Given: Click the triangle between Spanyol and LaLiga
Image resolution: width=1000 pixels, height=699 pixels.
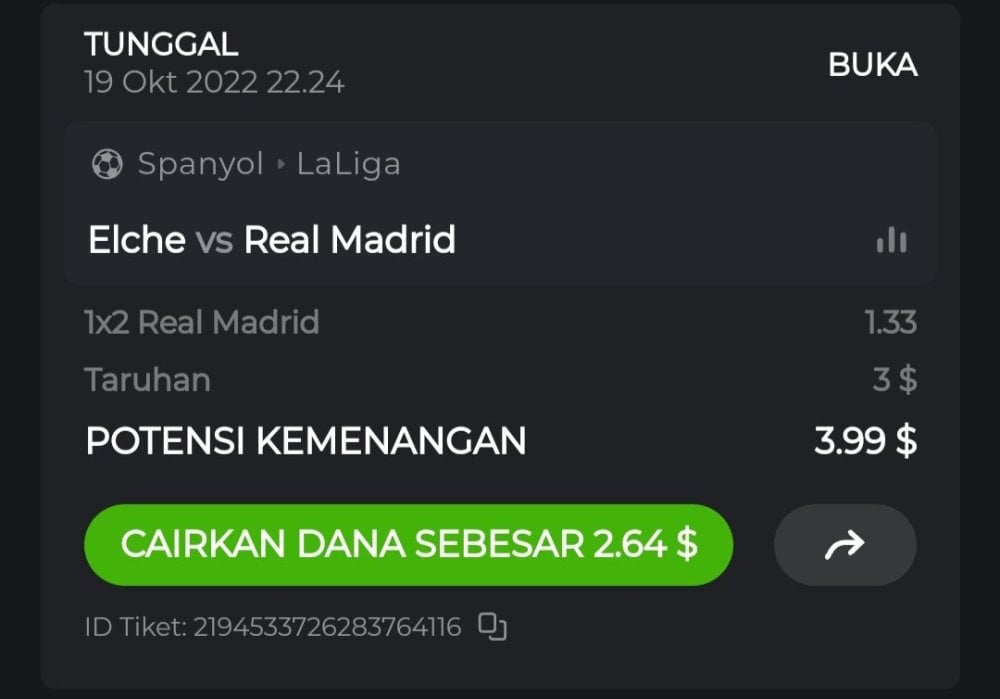Looking at the screenshot, I should click(x=281, y=165).
